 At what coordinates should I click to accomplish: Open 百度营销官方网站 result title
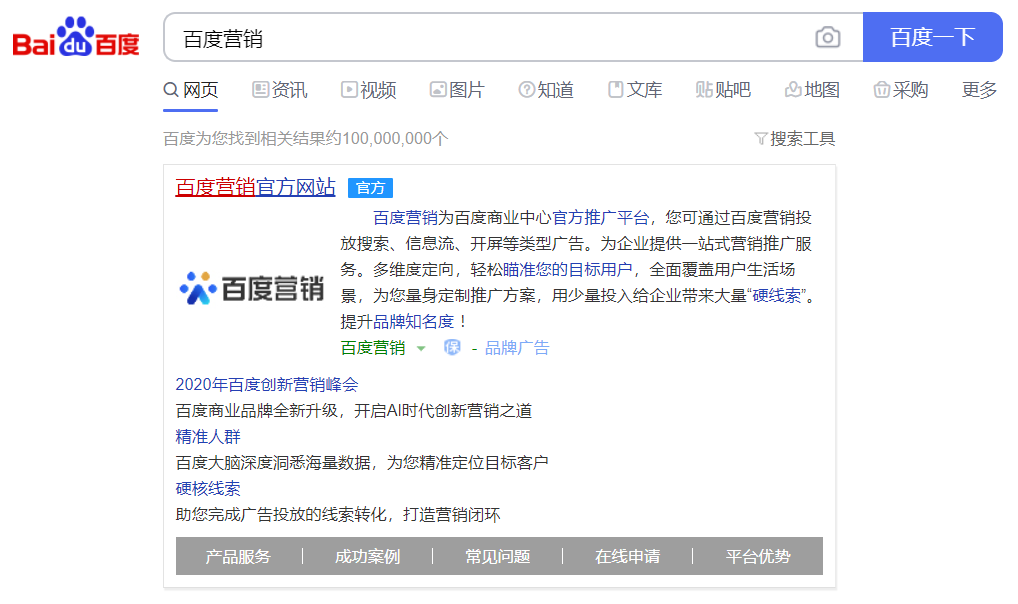(255, 187)
